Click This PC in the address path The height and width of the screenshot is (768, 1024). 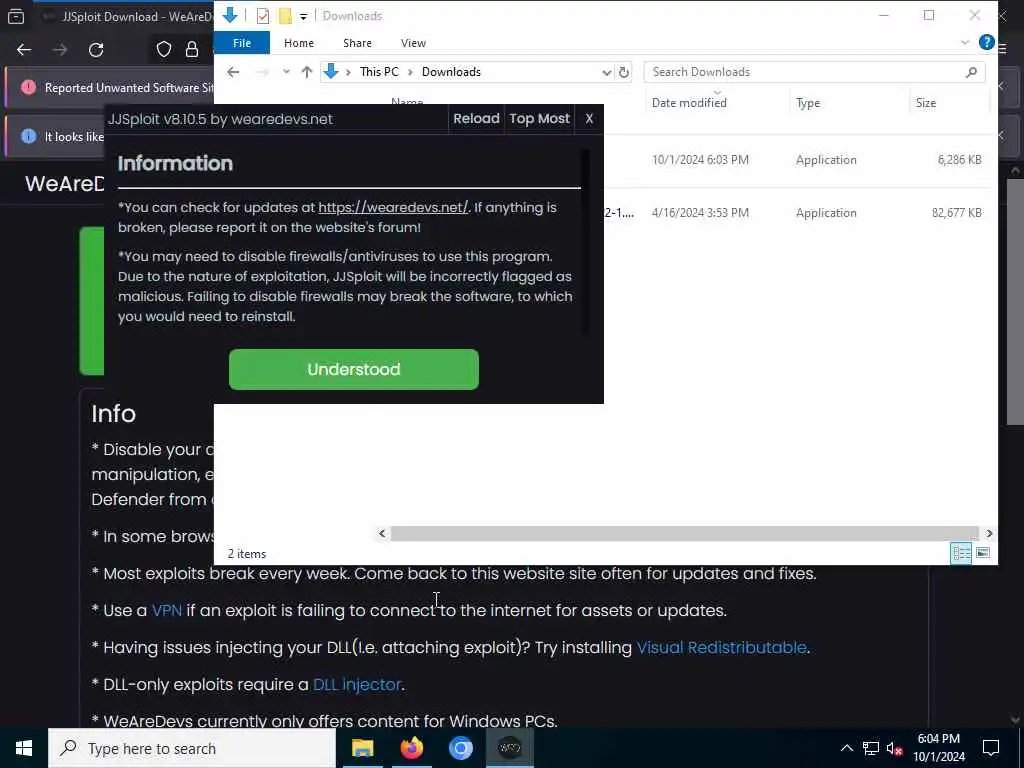pyautogui.click(x=379, y=72)
